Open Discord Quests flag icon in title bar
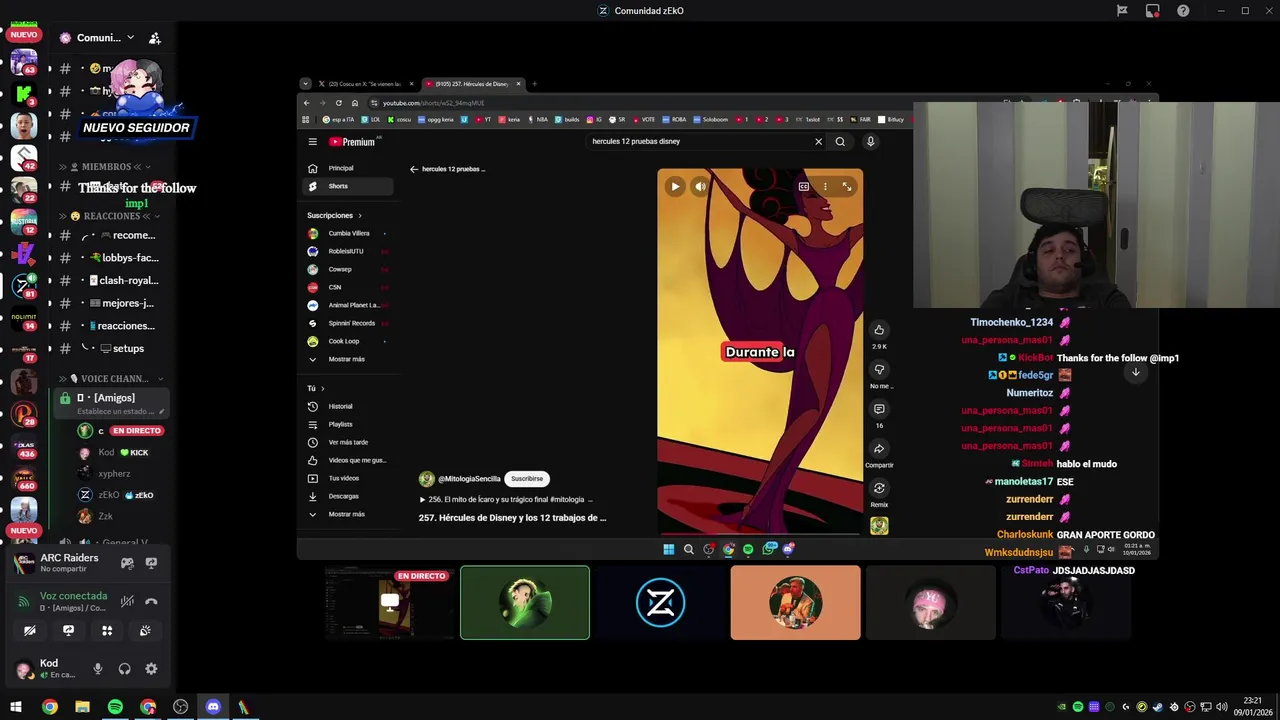Screen dimensions: 1280x720 pos(1122,11)
